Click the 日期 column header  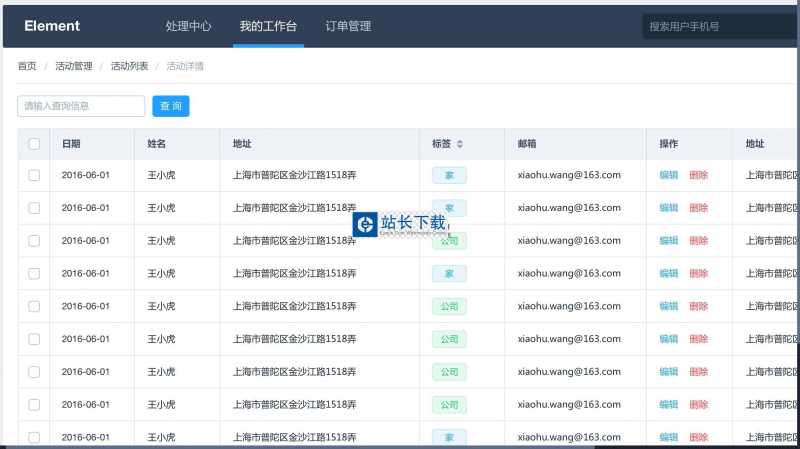[x=71, y=144]
